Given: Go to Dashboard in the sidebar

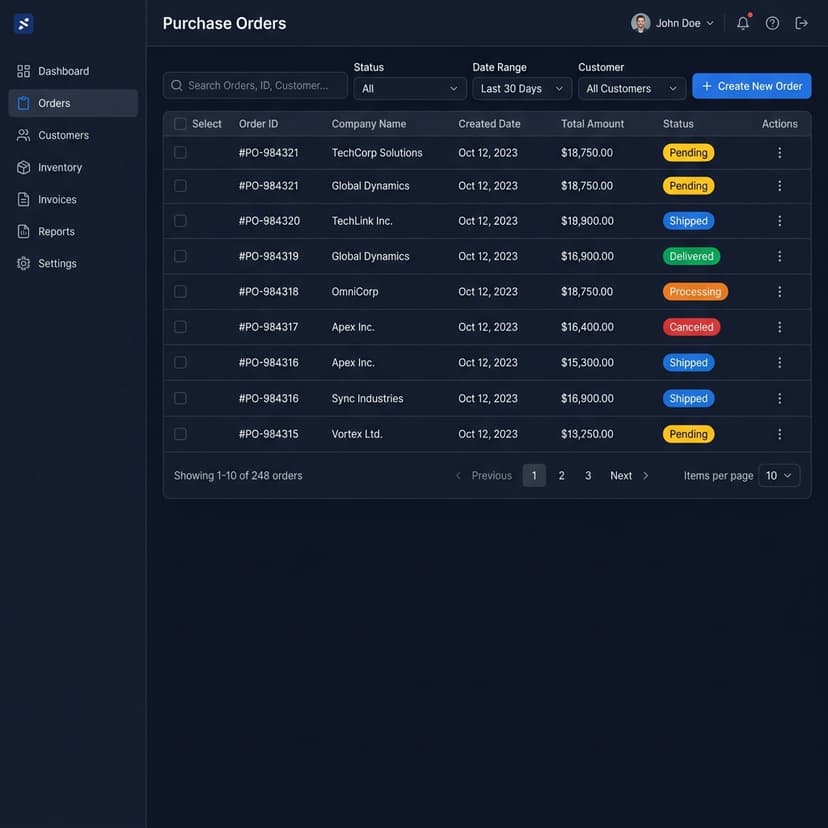Looking at the screenshot, I should (x=73, y=71).
